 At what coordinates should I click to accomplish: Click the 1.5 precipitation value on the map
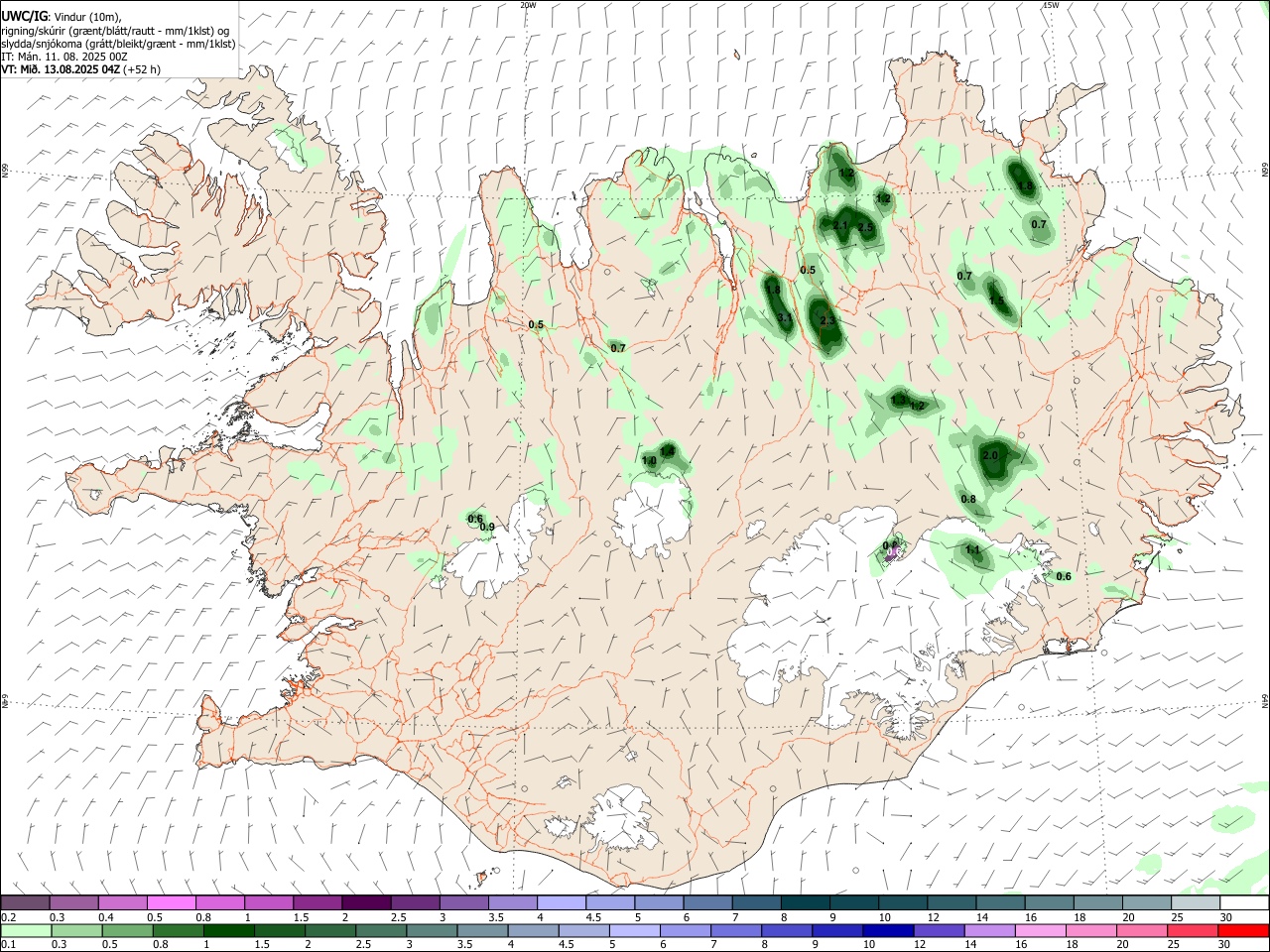click(997, 299)
